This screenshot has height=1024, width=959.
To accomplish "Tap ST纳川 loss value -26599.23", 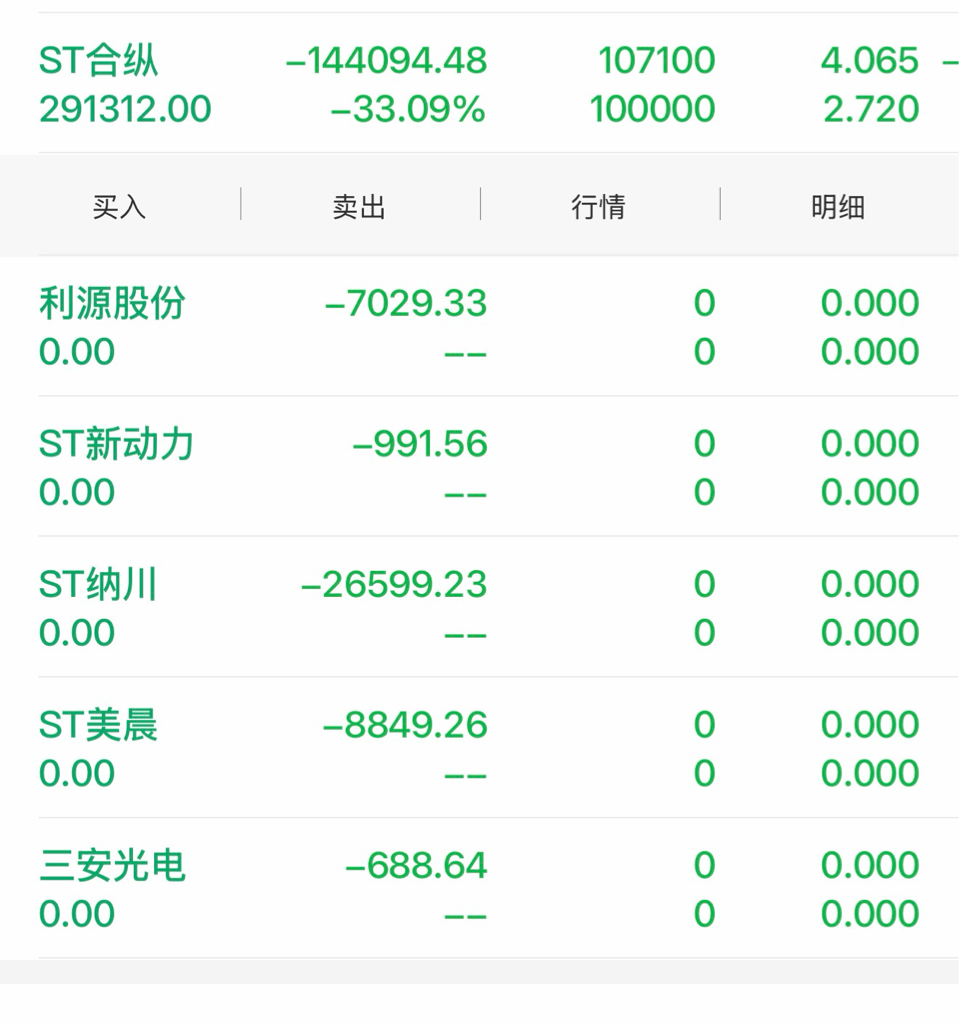I will point(394,584).
